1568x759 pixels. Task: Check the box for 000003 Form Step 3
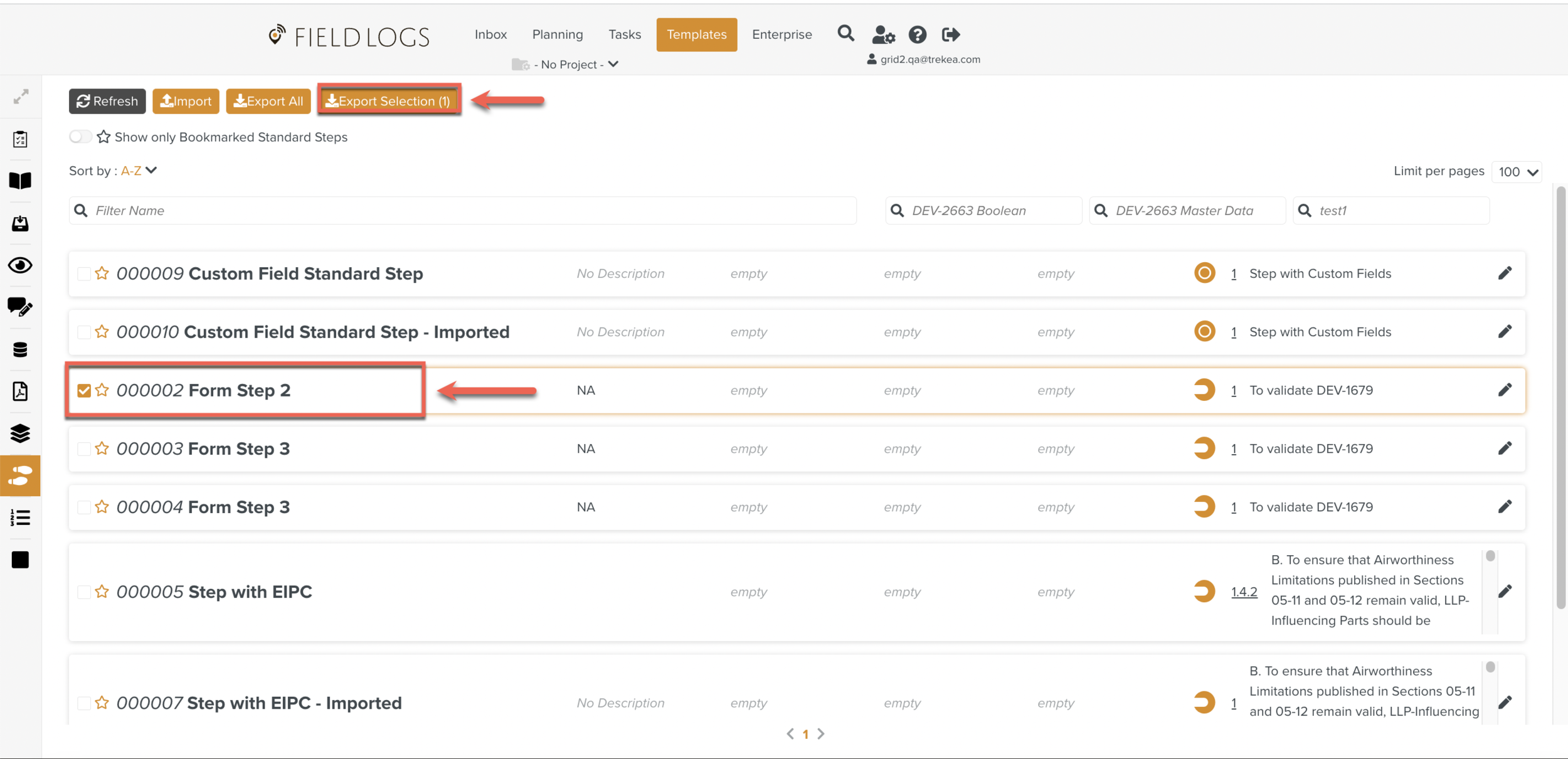pos(83,449)
